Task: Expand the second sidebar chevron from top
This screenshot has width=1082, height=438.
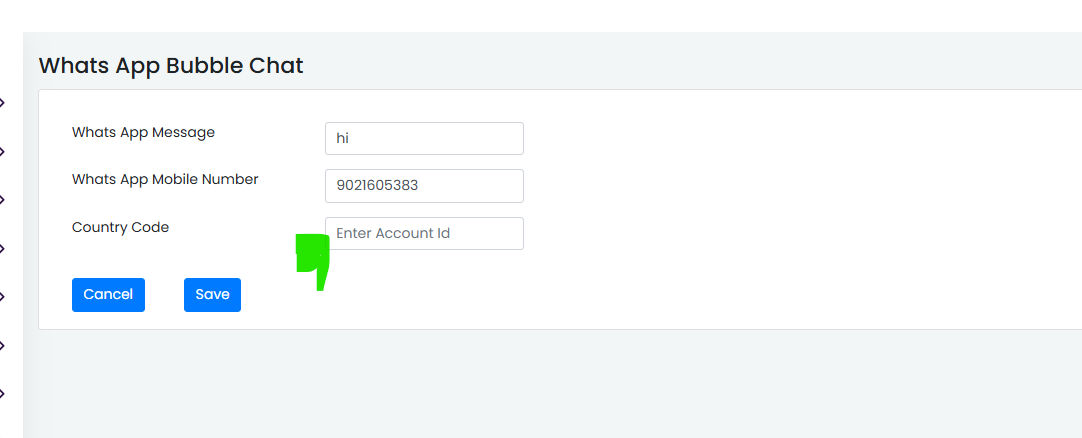Action: point(2,151)
